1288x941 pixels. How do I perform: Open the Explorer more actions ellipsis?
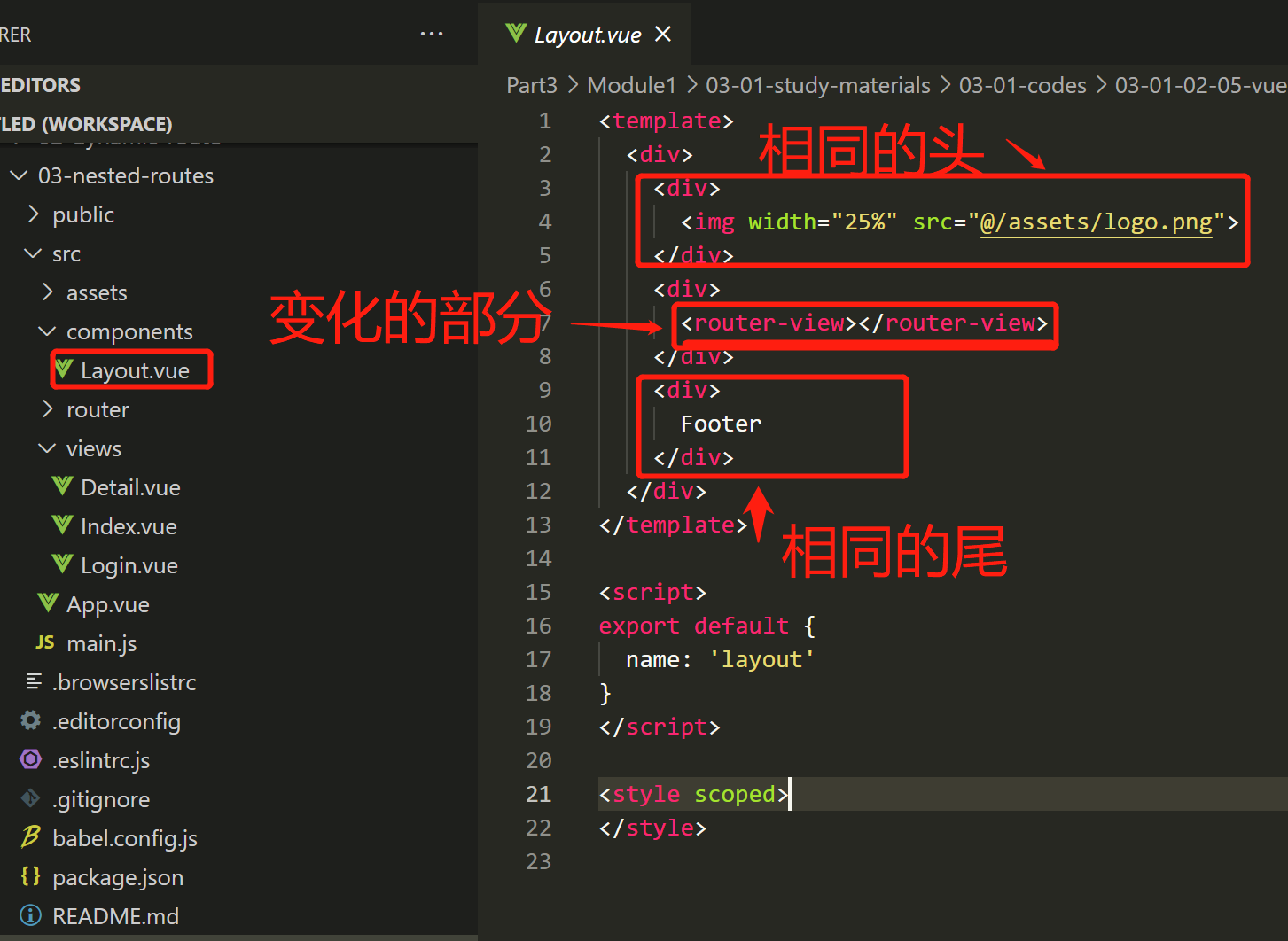click(432, 34)
